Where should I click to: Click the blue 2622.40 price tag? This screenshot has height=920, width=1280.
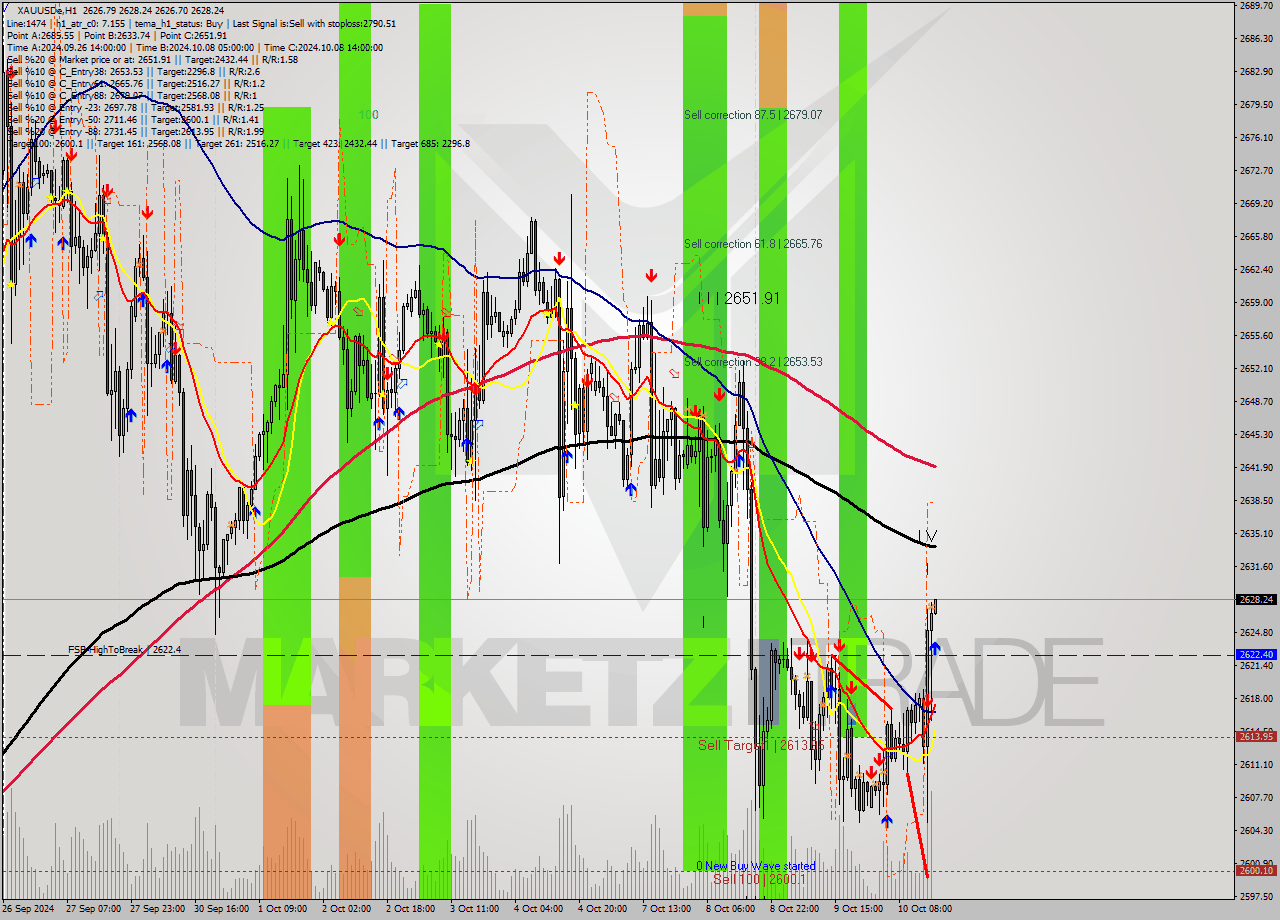click(1256, 655)
